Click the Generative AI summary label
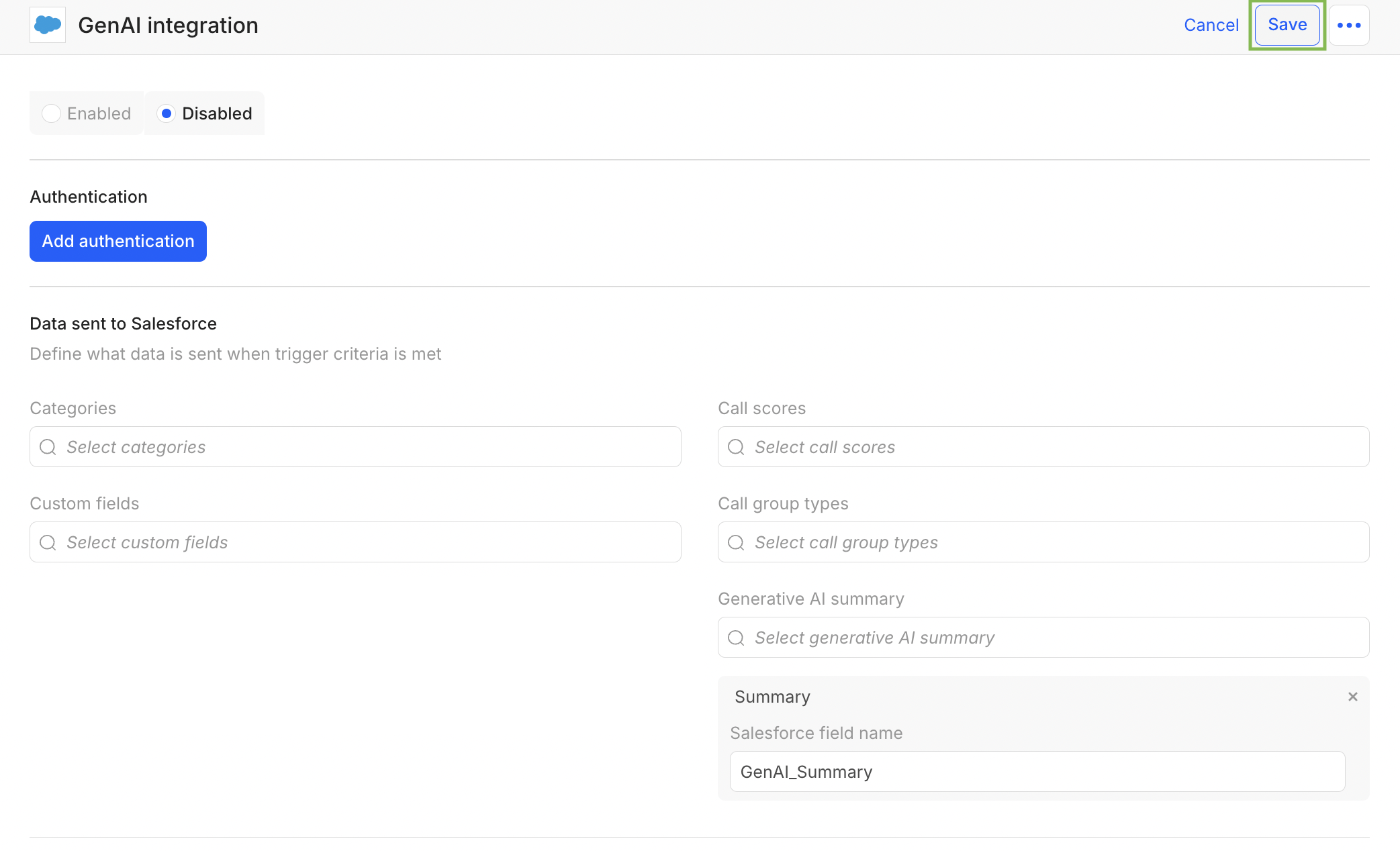 pos(811,599)
